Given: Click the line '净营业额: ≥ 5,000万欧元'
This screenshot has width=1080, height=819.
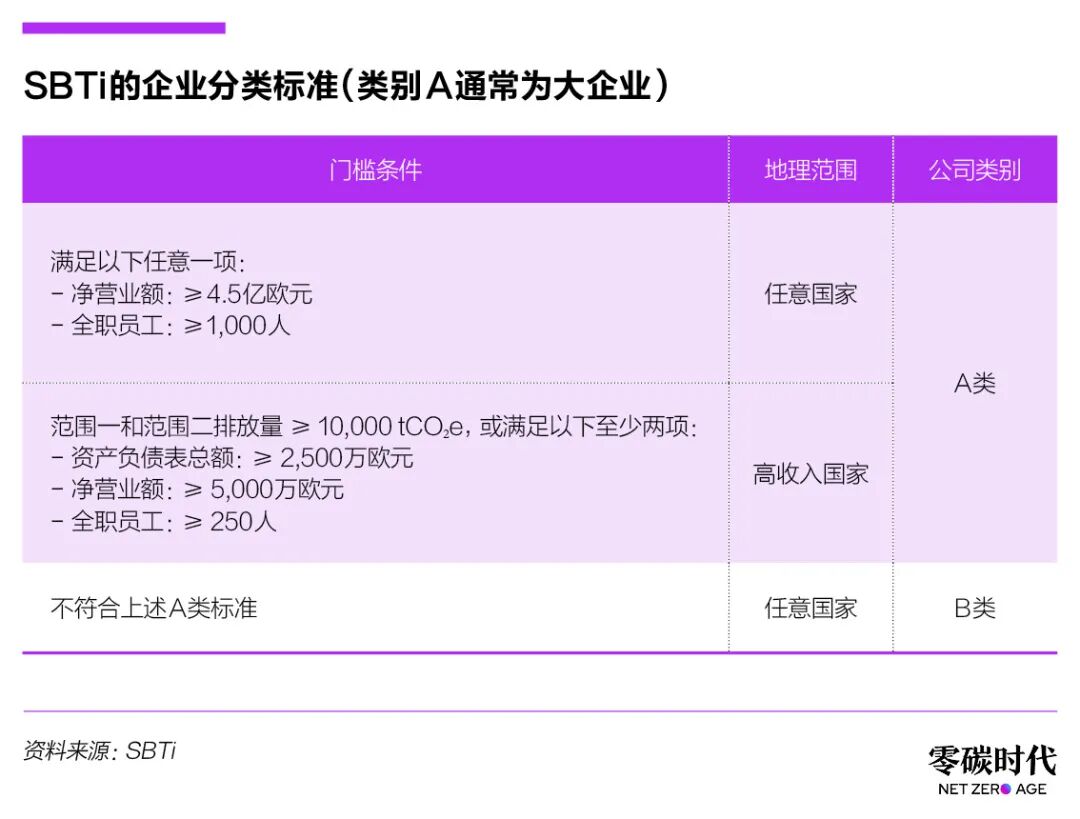Looking at the screenshot, I should [x=198, y=490].
